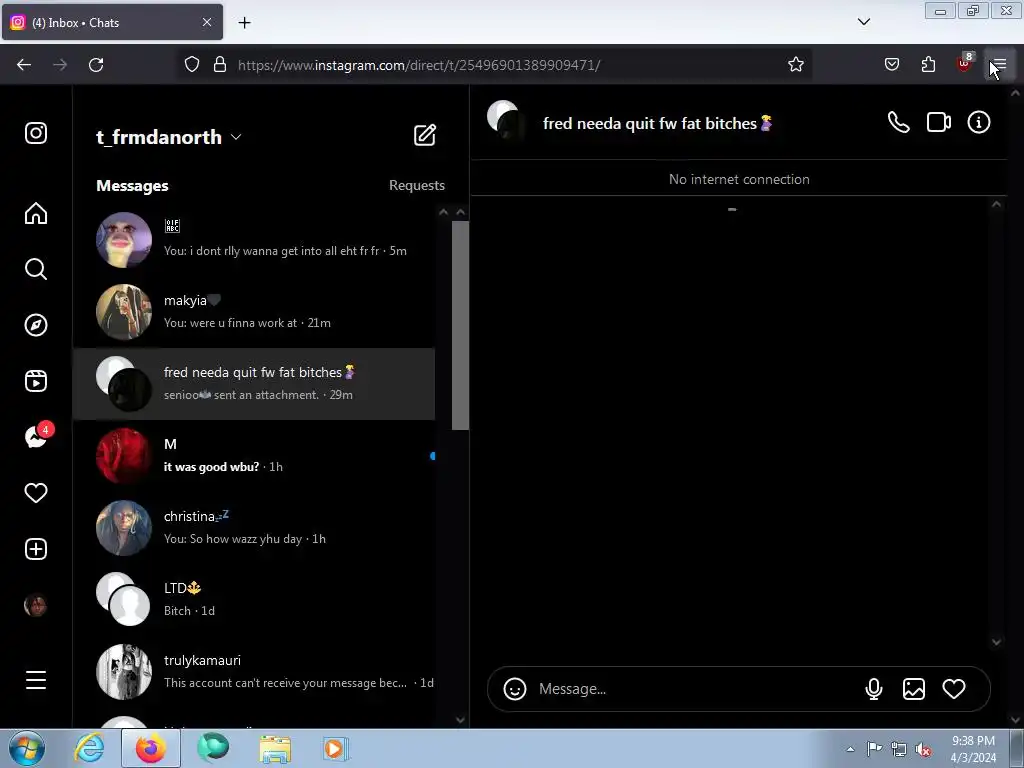
Task: Open the More hamburger menu in sidebar
Action: [x=36, y=680]
